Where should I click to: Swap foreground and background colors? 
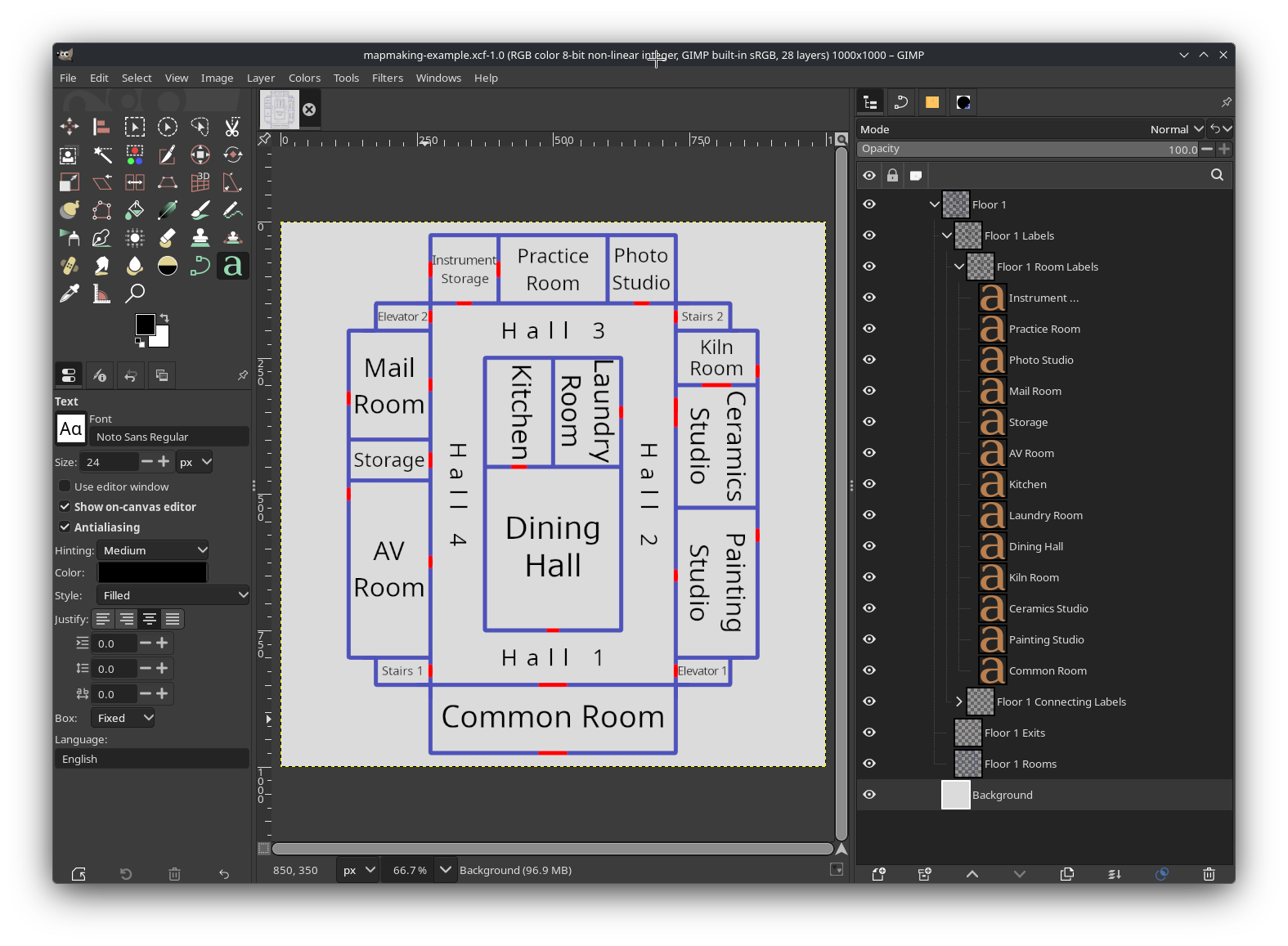click(164, 318)
